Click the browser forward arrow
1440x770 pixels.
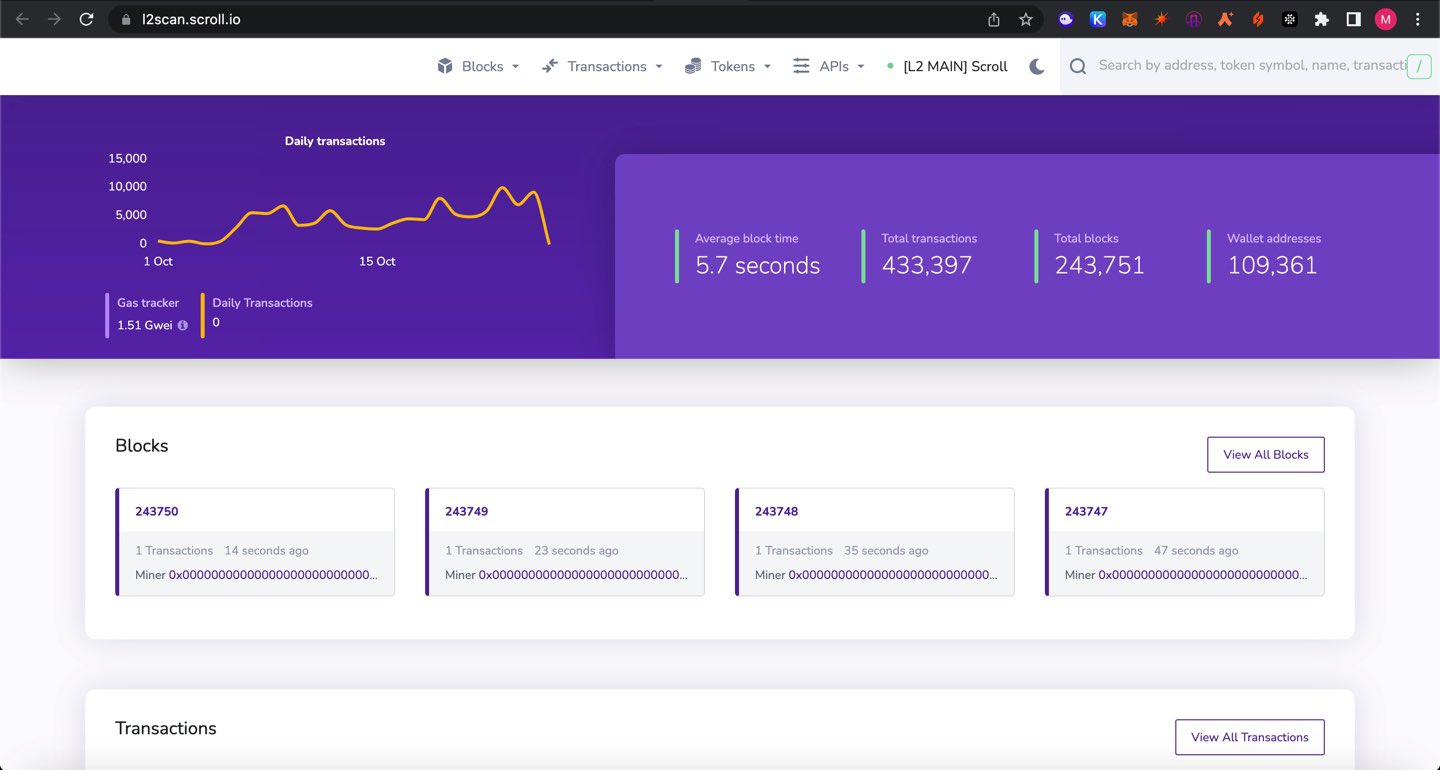pyautogui.click(x=54, y=19)
